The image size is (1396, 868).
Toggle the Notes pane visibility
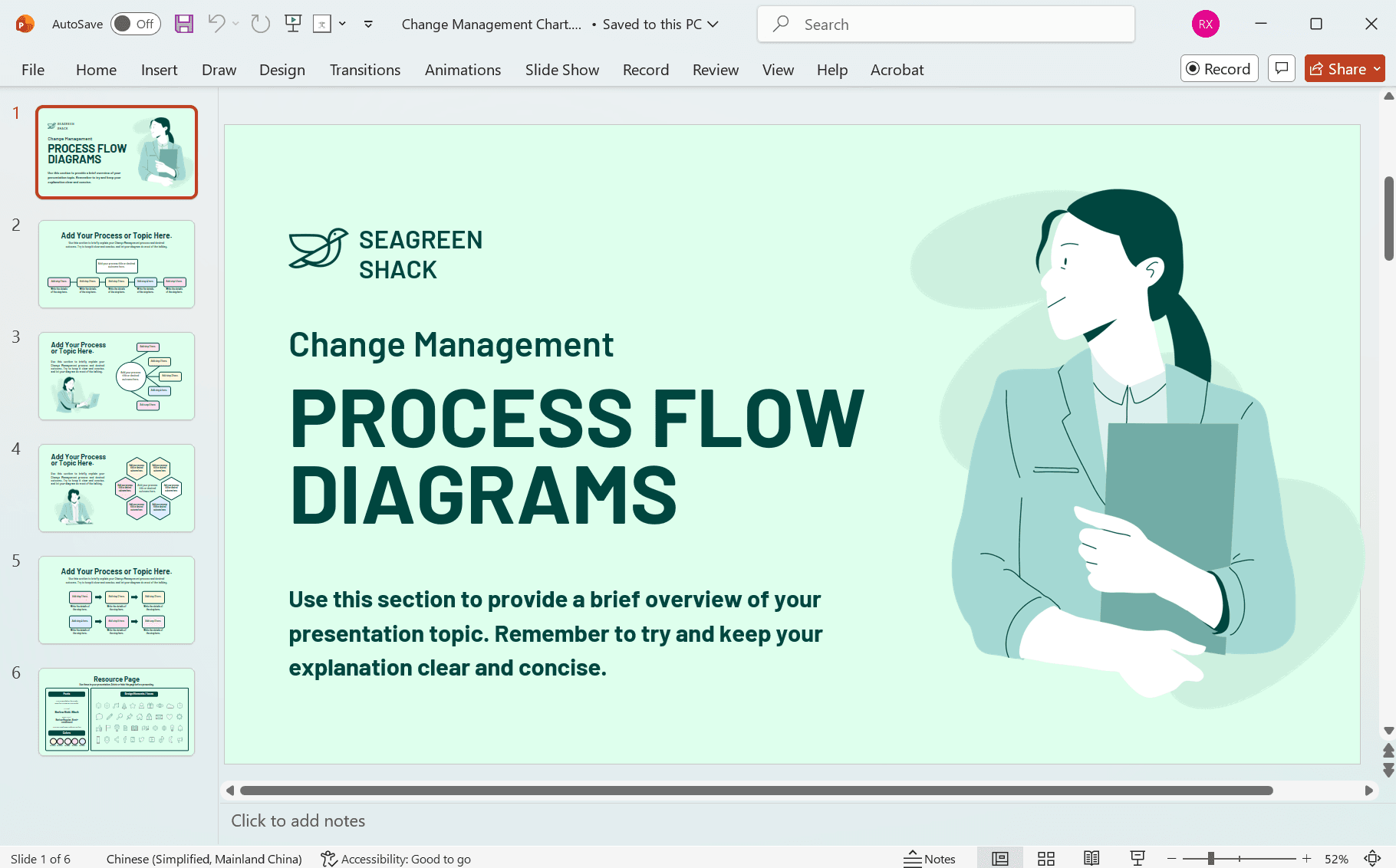click(930, 857)
